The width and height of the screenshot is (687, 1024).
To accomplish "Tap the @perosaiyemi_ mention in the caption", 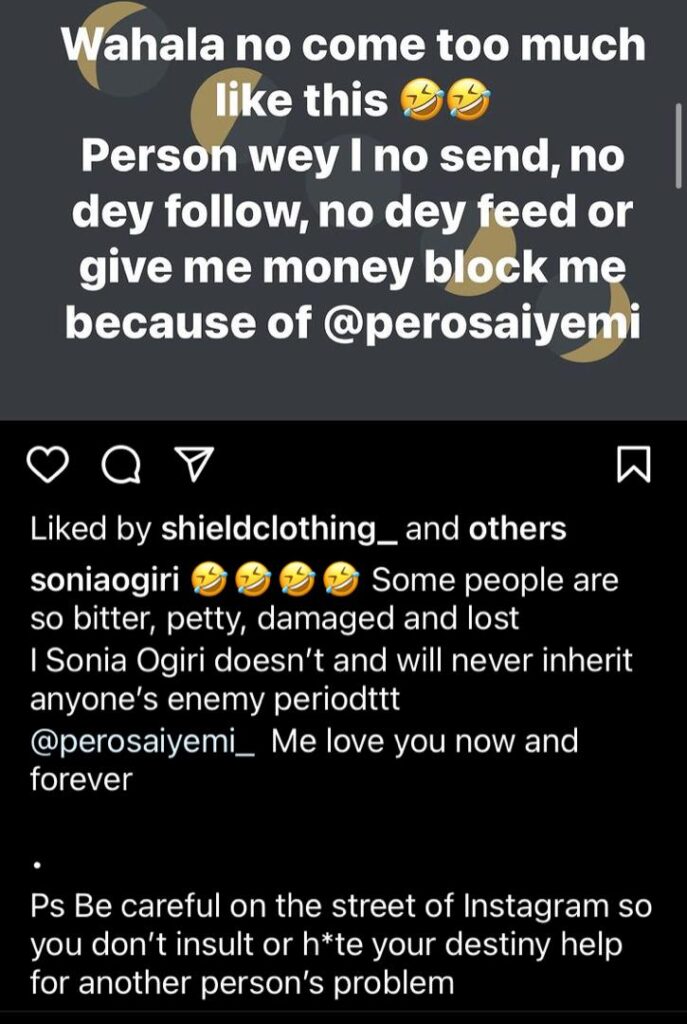I will tap(145, 742).
